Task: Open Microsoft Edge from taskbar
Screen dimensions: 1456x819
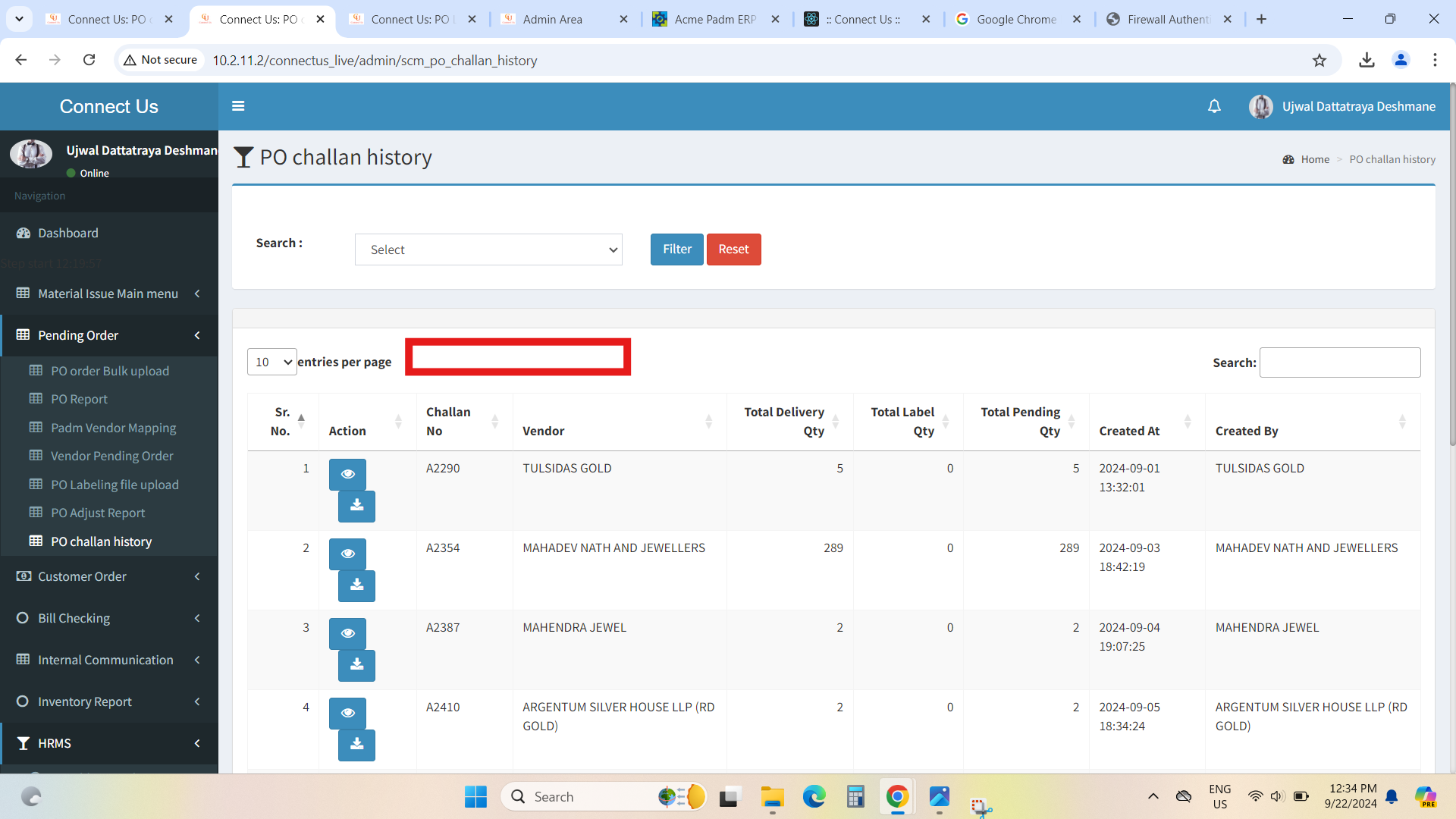Action: coord(814,796)
